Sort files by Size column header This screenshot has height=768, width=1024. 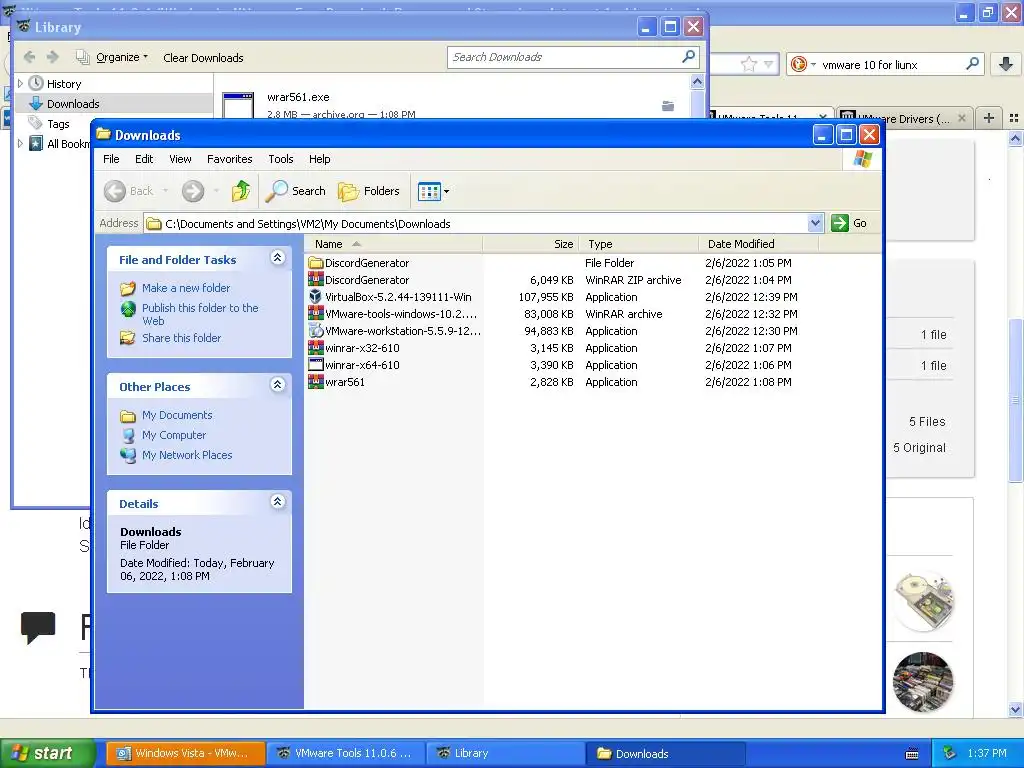[531, 244]
